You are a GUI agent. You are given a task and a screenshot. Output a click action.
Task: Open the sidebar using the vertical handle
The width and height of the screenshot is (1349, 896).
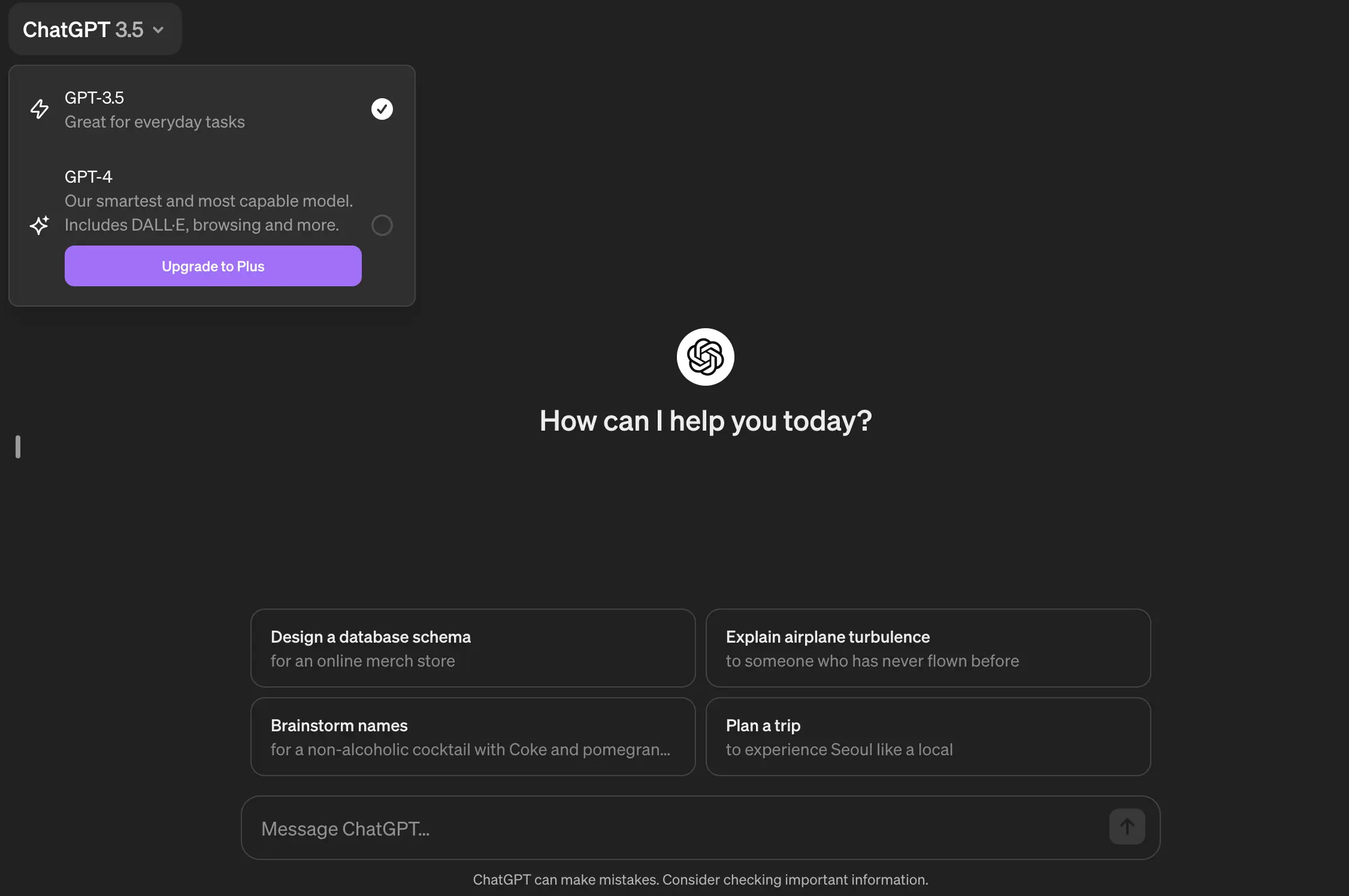pyautogui.click(x=18, y=447)
